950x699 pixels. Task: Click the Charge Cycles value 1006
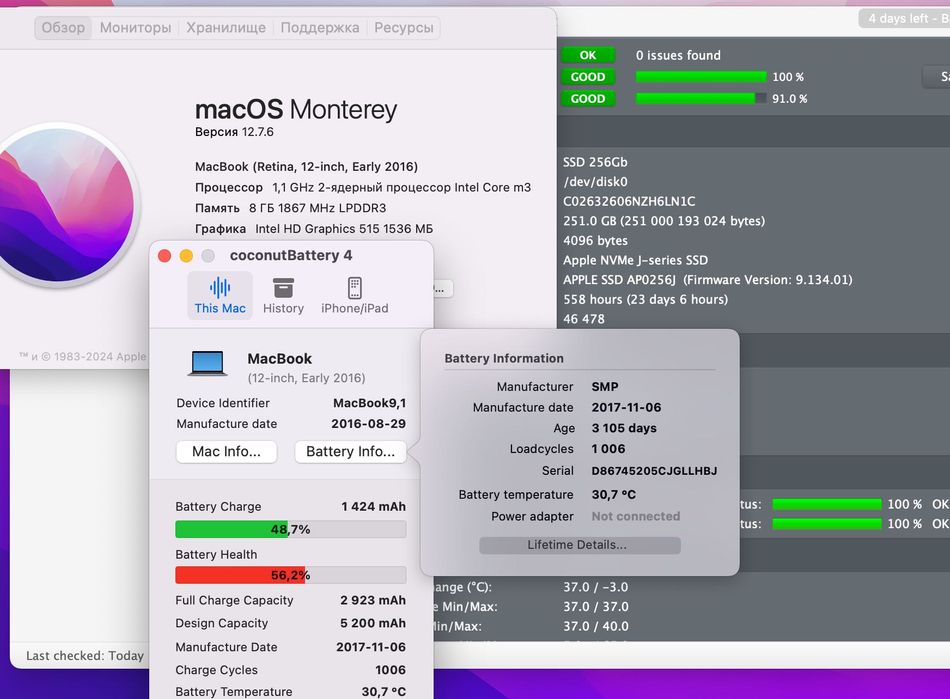tap(390, 670)
